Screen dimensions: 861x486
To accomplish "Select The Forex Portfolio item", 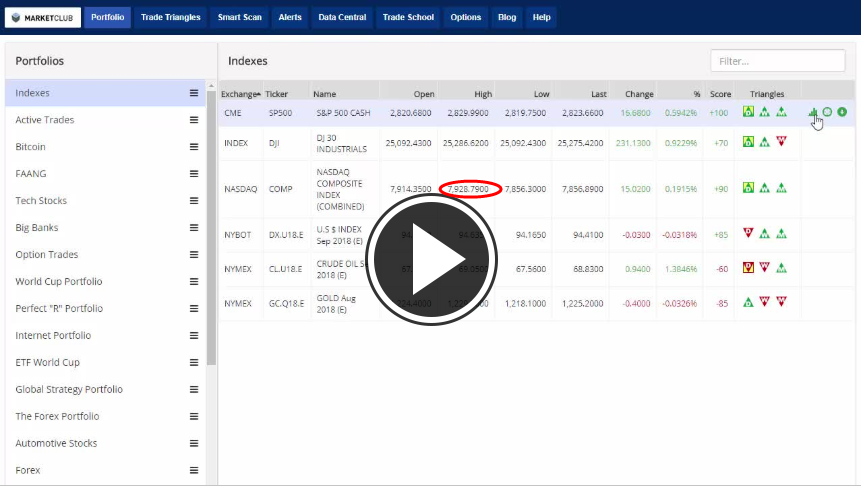I will point(57,416).
